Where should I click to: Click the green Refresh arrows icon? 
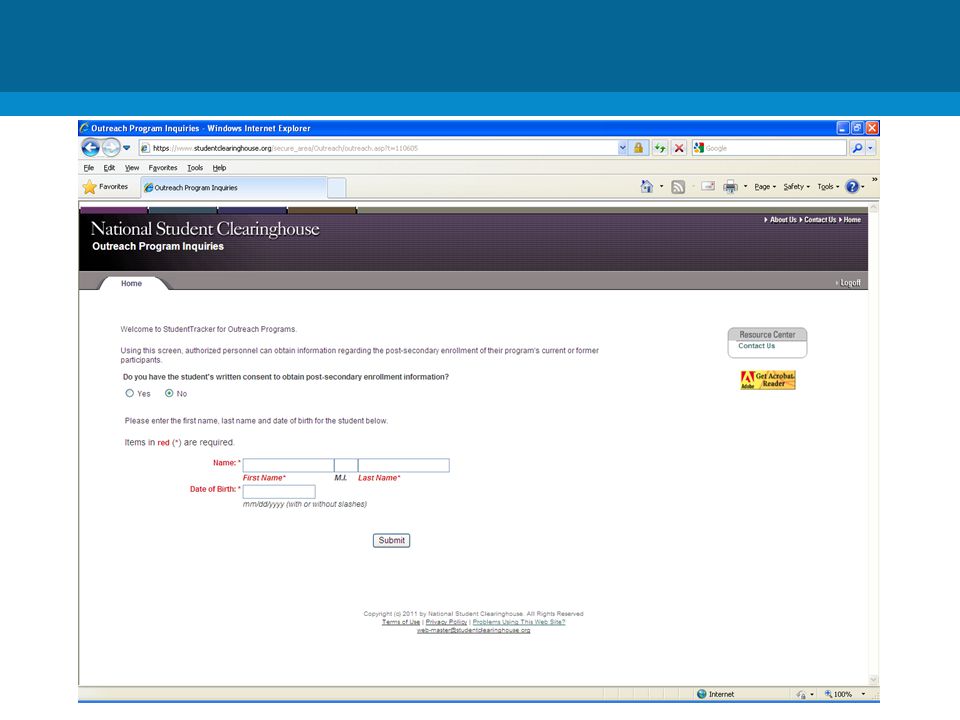click(659, 148)
